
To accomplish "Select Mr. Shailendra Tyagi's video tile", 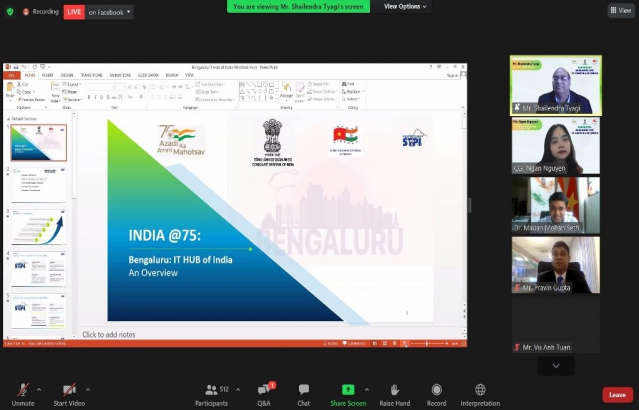I will point(556,86).
